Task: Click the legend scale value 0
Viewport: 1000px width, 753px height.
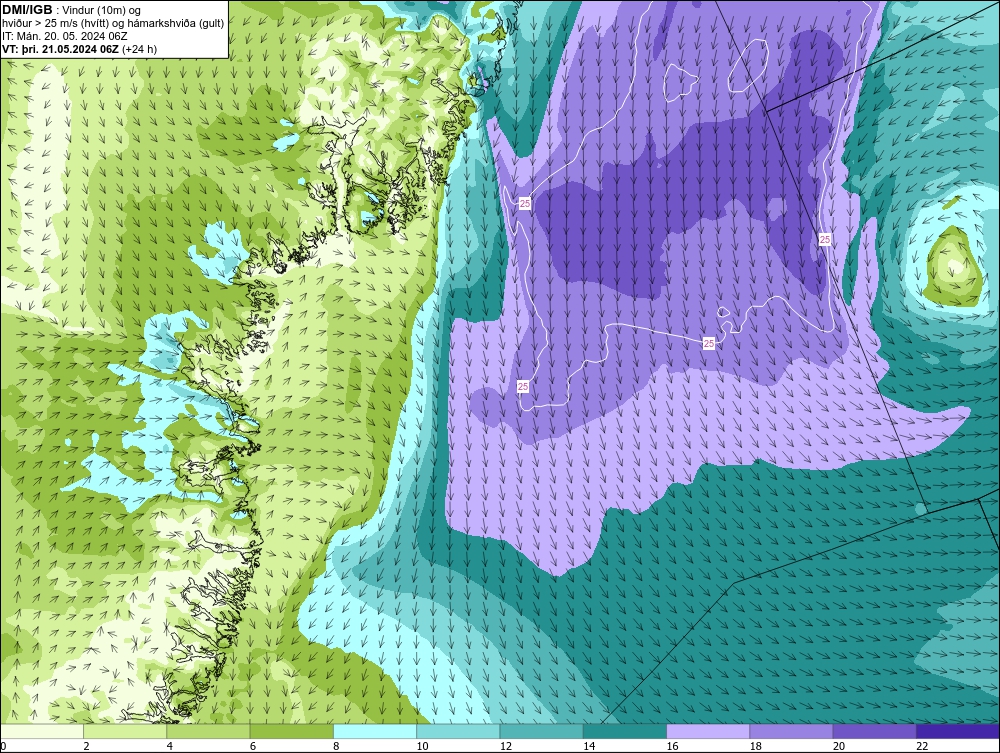Action: [3, 747]
